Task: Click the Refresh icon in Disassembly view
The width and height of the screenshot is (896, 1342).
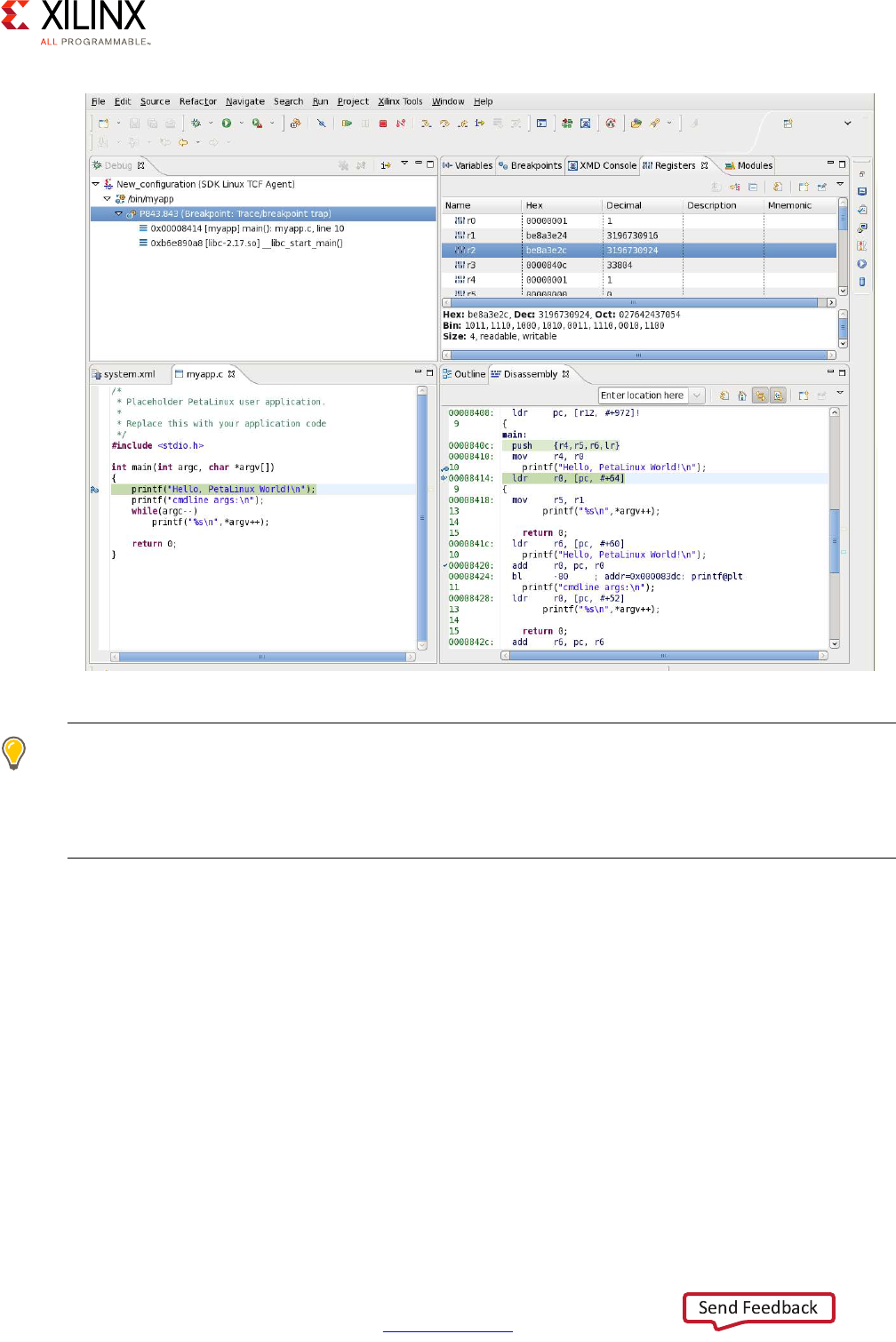Action: click(x=724, y=395)
